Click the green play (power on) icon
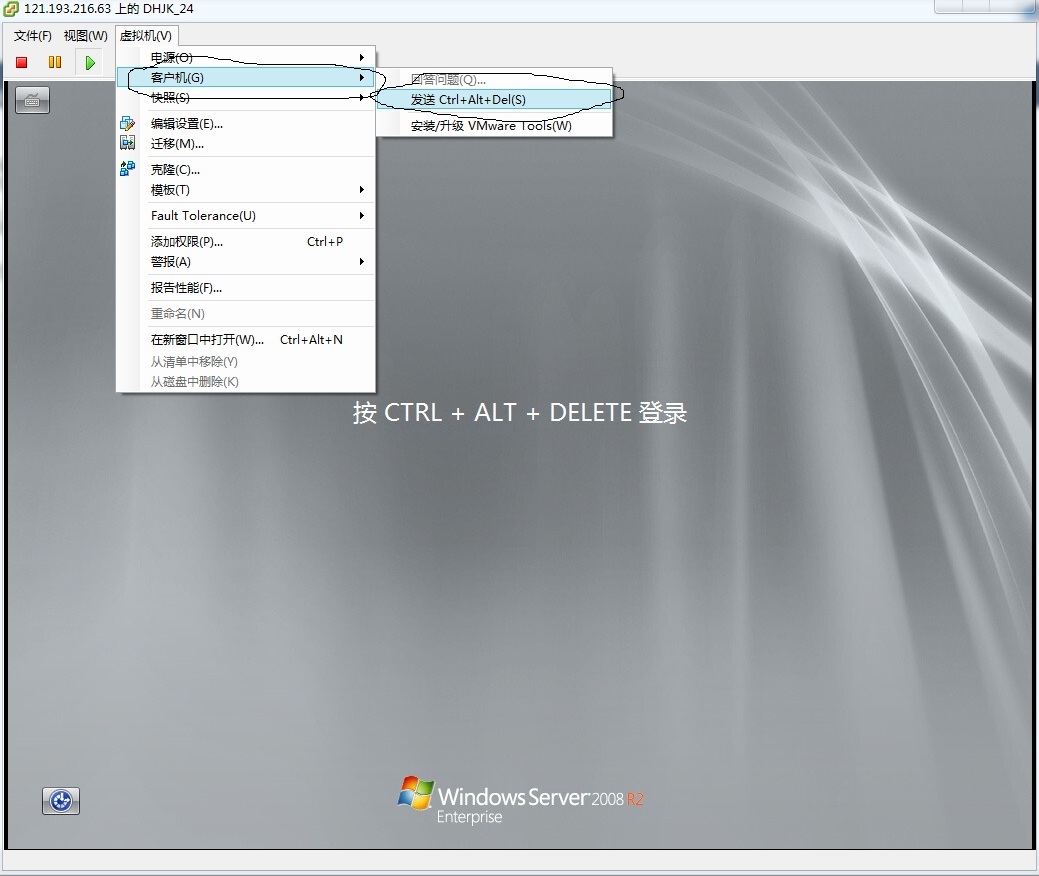Viewport: 1039px width, 876px height. (90, 63)
